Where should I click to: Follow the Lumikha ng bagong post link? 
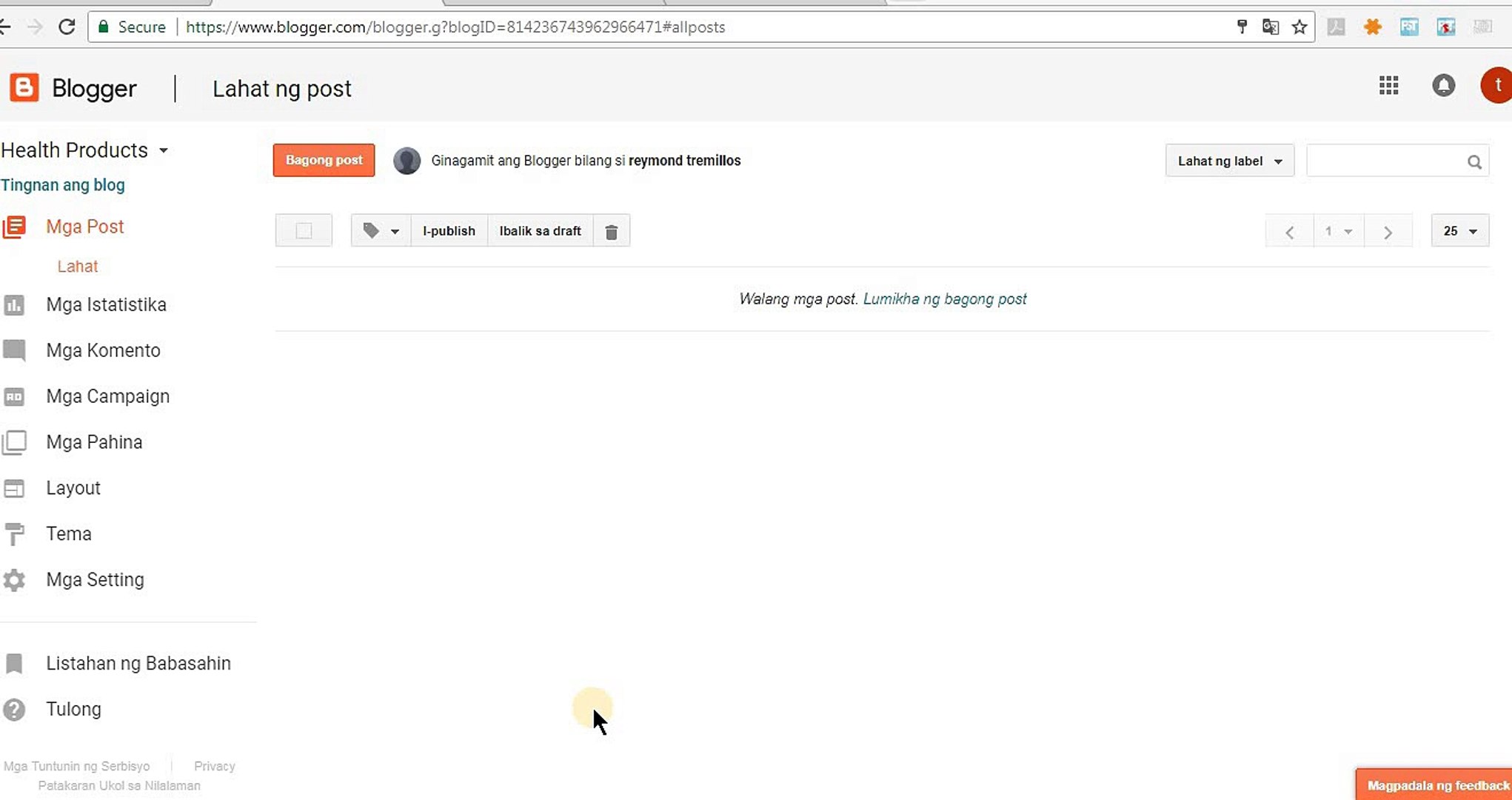945,299
